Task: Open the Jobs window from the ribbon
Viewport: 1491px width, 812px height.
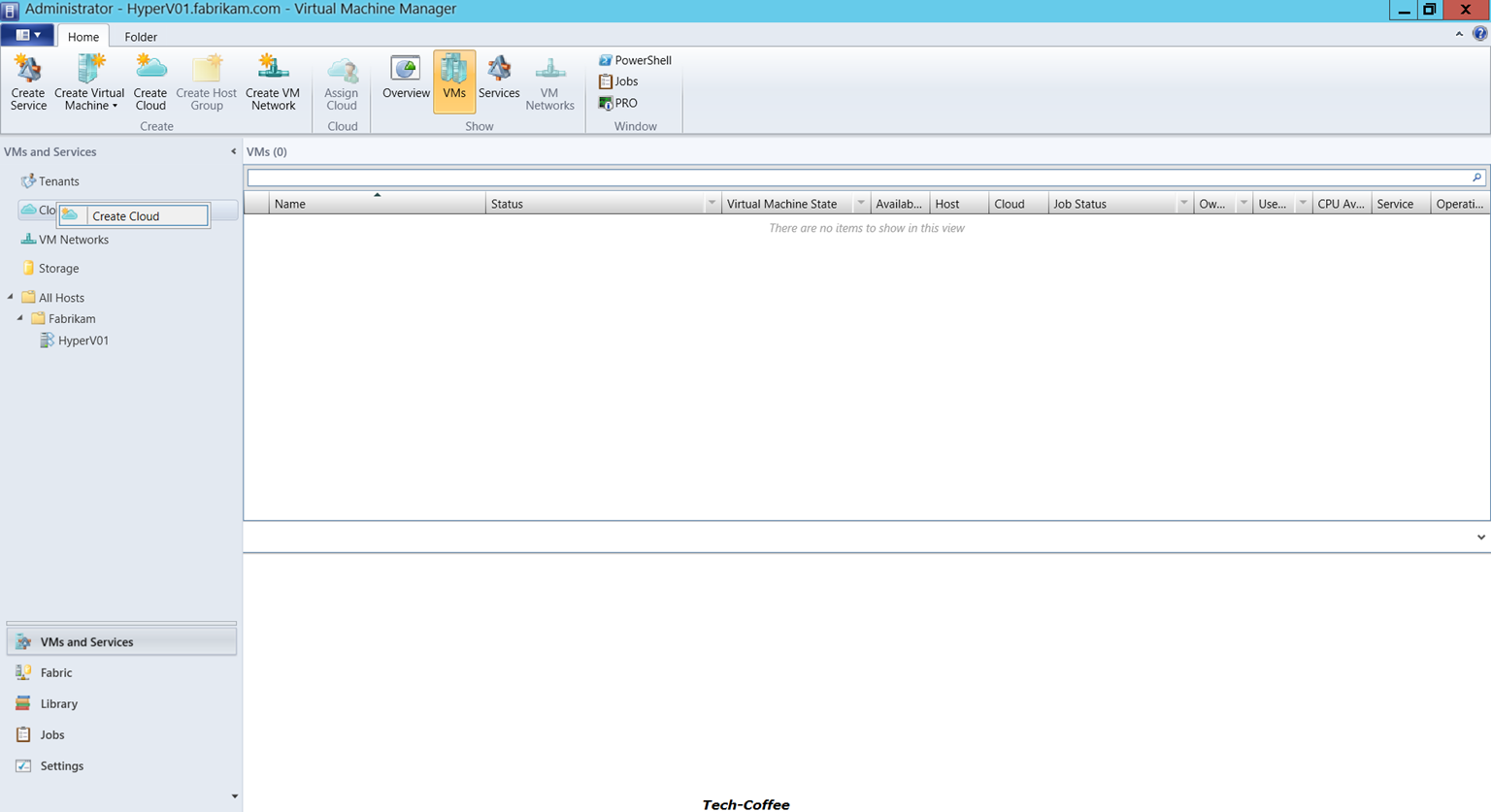Action: tap(618, 81)
